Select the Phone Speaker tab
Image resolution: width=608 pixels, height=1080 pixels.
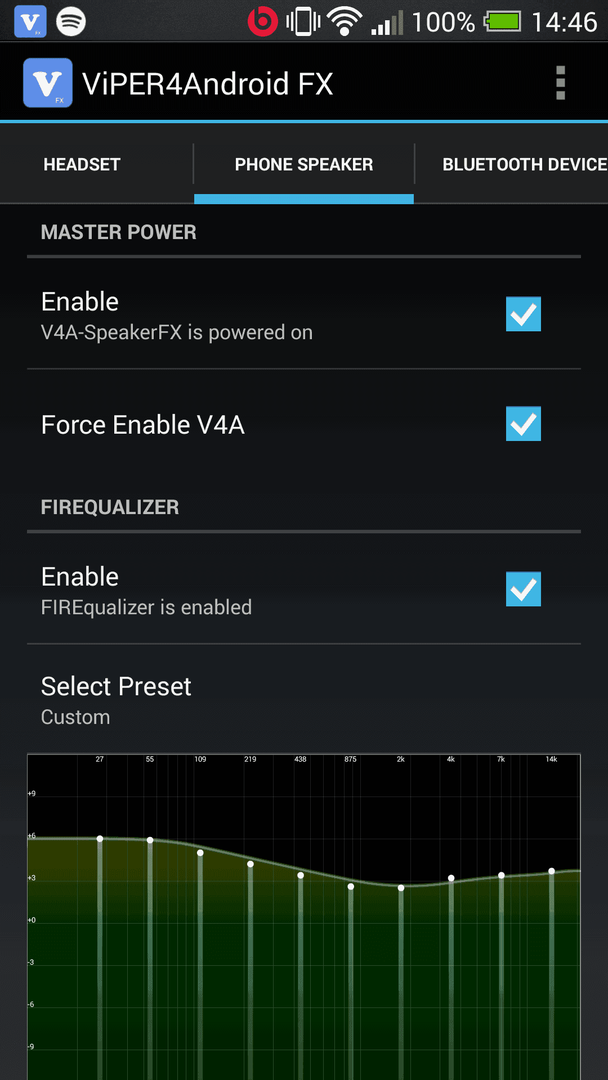tap(304, 165)
